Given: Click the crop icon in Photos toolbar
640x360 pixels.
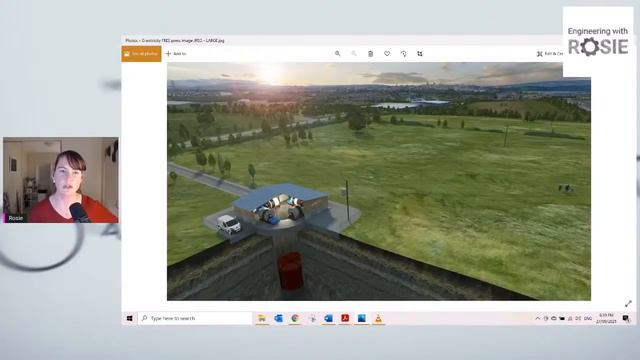Looking at the screenshot, I should click(420, 54).
